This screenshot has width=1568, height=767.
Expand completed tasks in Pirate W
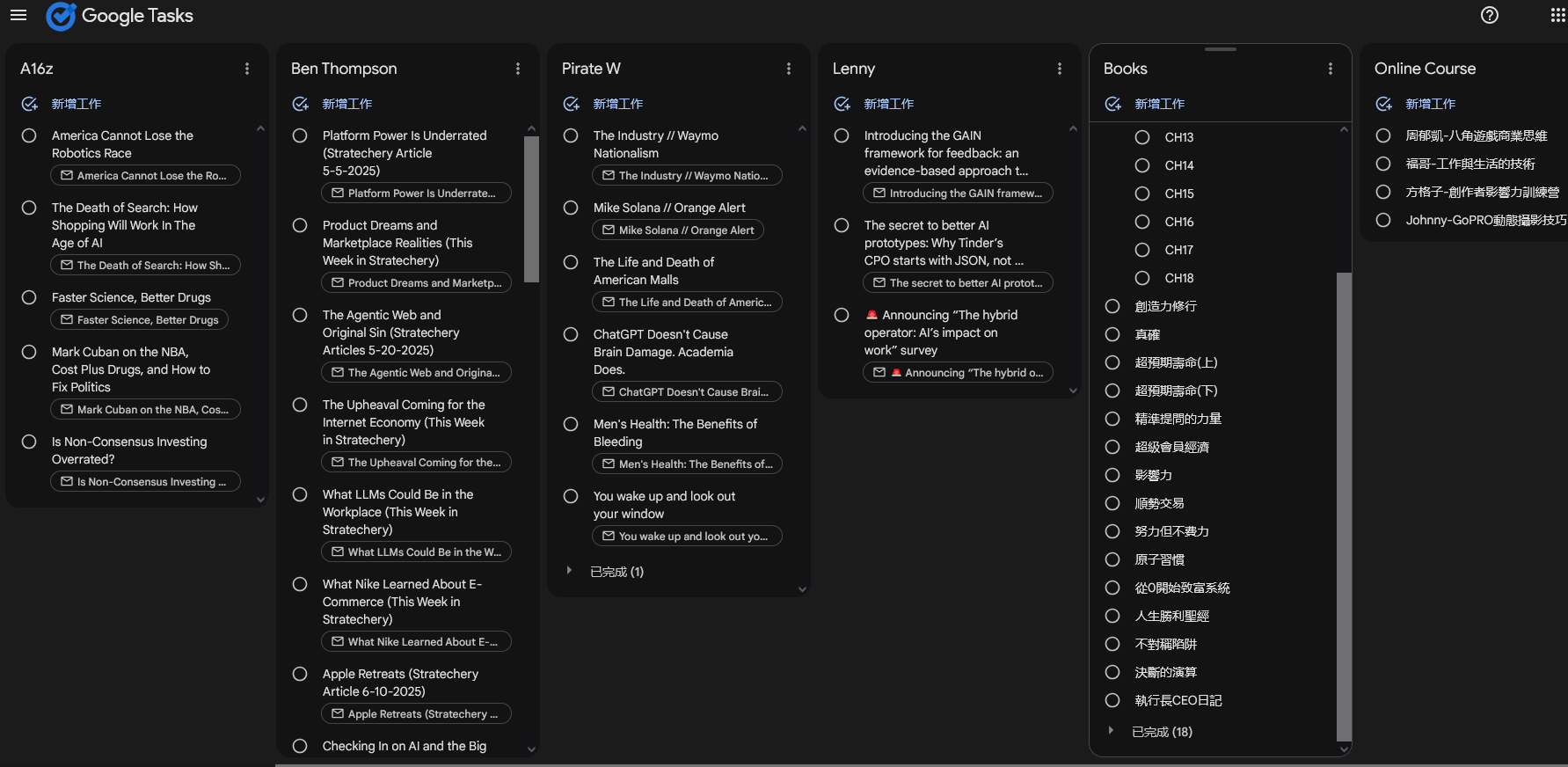pyautogui.click(x=570, y=572)
